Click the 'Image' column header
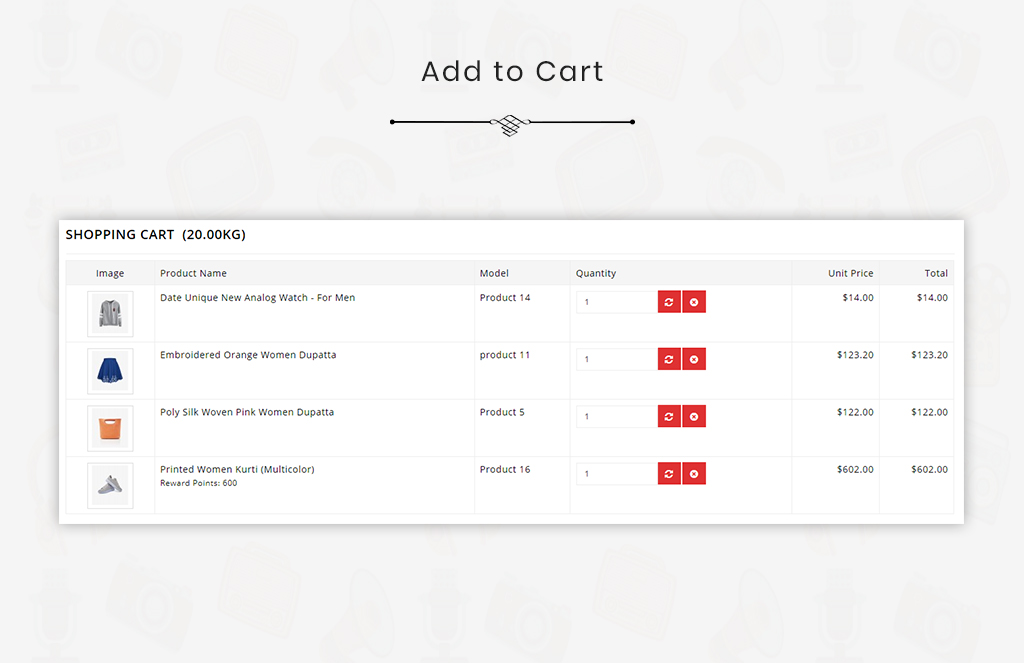Viewport: 1024px width, 663px height. [110, 273]
